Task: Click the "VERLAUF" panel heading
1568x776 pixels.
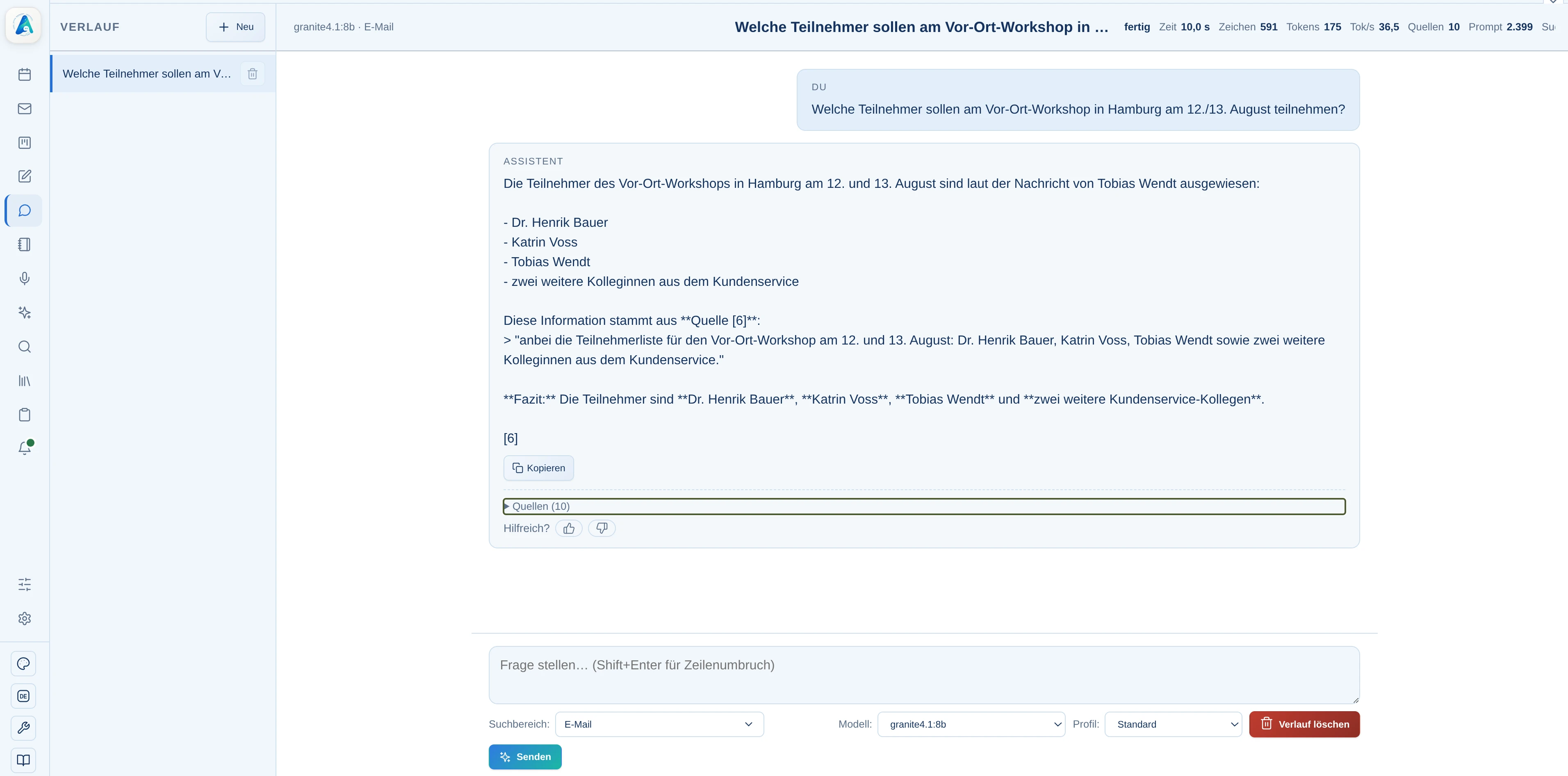Action: (x=90, y=27)
